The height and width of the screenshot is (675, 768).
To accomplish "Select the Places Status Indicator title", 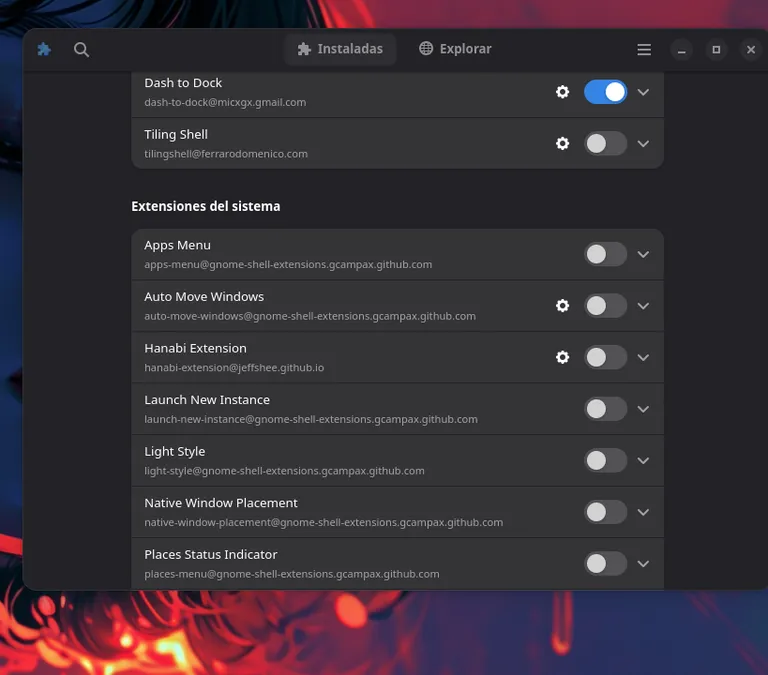I will [x=211, y=554].
